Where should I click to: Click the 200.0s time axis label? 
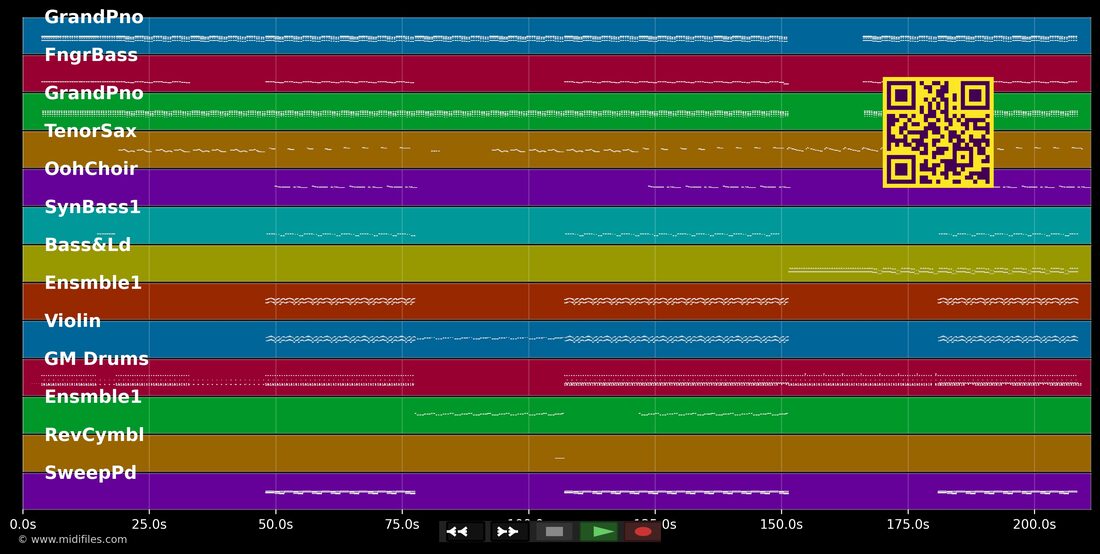point(1034,524)
